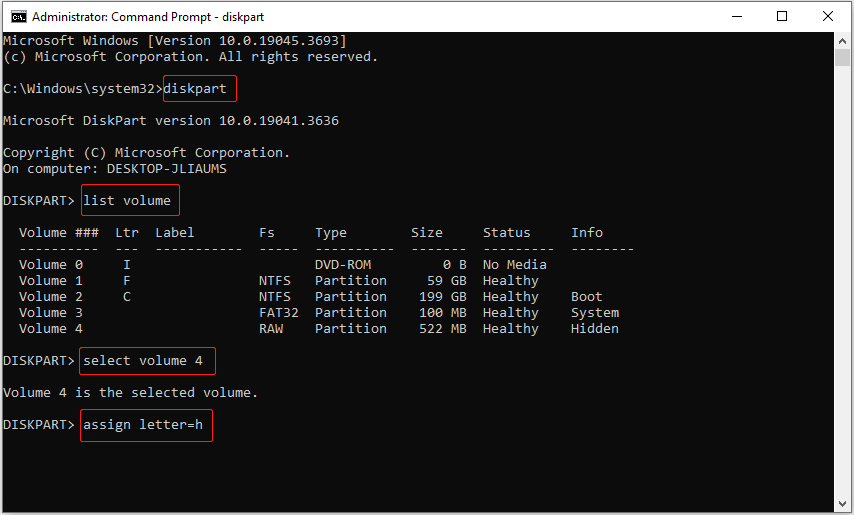Click the 'select volume 4' command text
The image size is (854, 515).
pos(143,361)
